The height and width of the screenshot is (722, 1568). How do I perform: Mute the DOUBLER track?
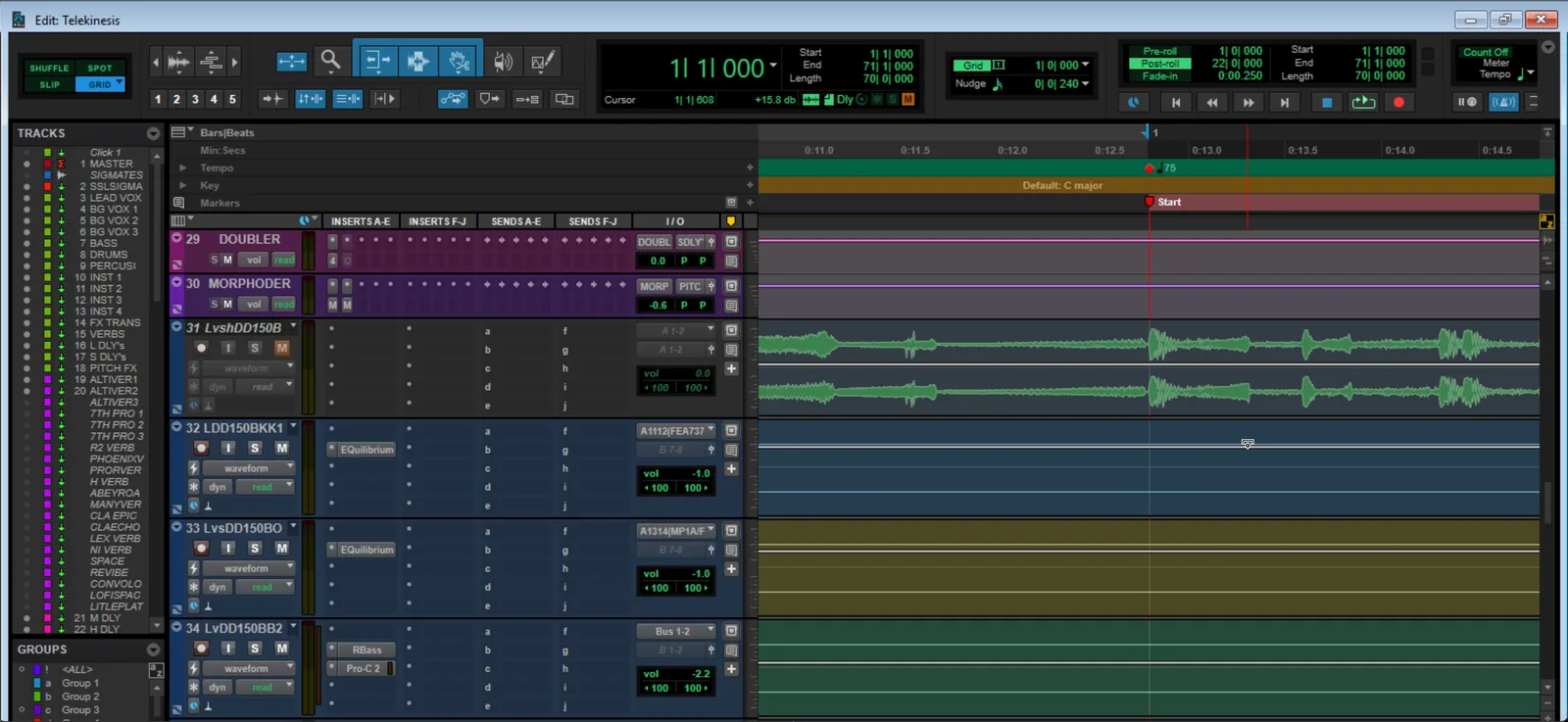(227, 260)
